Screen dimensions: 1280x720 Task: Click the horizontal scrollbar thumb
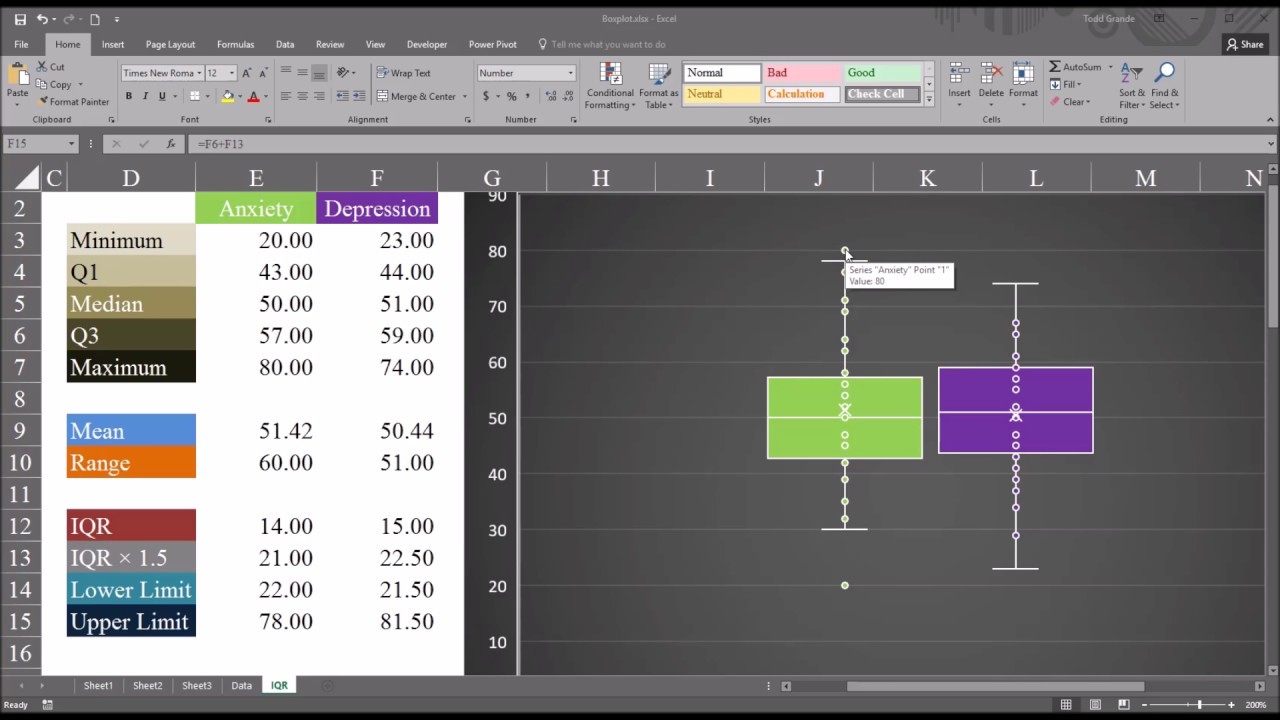[x=995, y=686]
